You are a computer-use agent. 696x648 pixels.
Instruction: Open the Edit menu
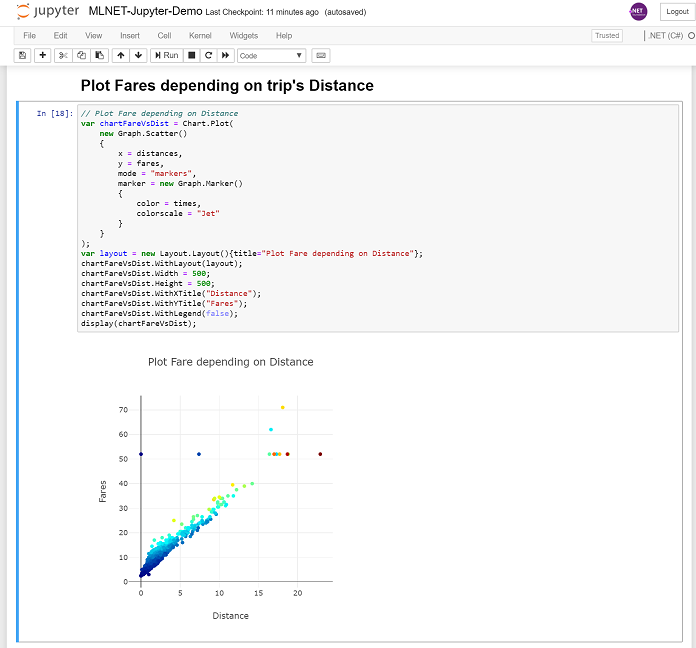pos(60,36)
